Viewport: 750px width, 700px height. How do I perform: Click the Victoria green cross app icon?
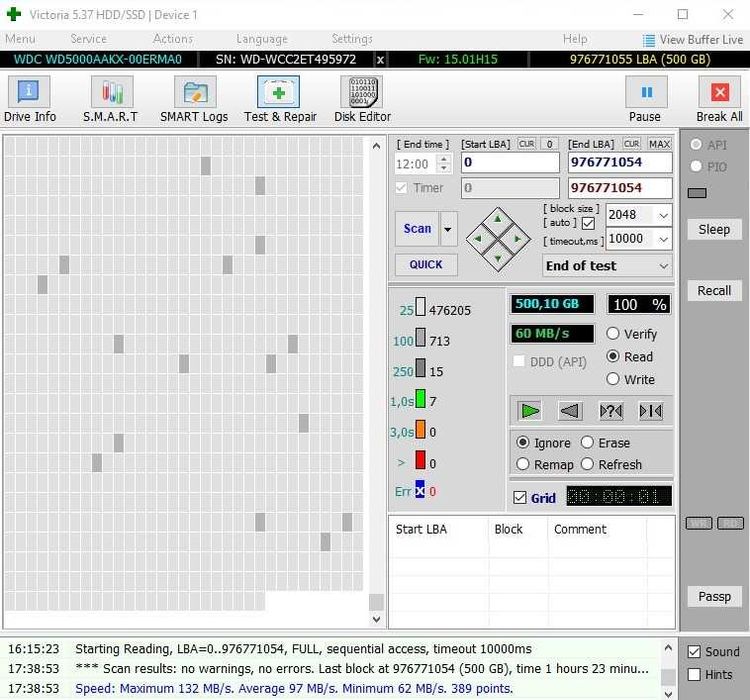click(14, 14)
